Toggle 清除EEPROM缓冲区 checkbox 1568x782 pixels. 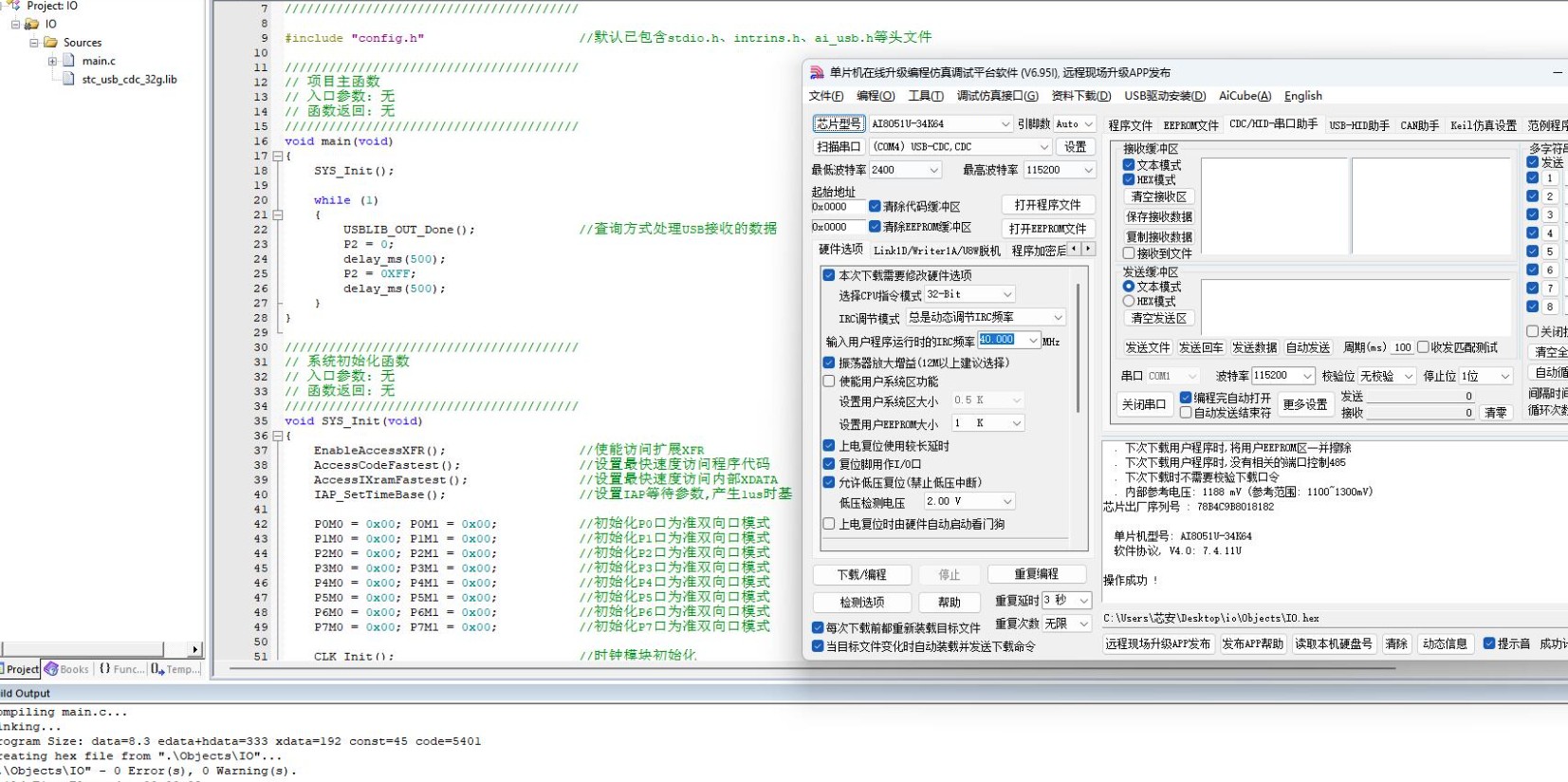(875, 227)
